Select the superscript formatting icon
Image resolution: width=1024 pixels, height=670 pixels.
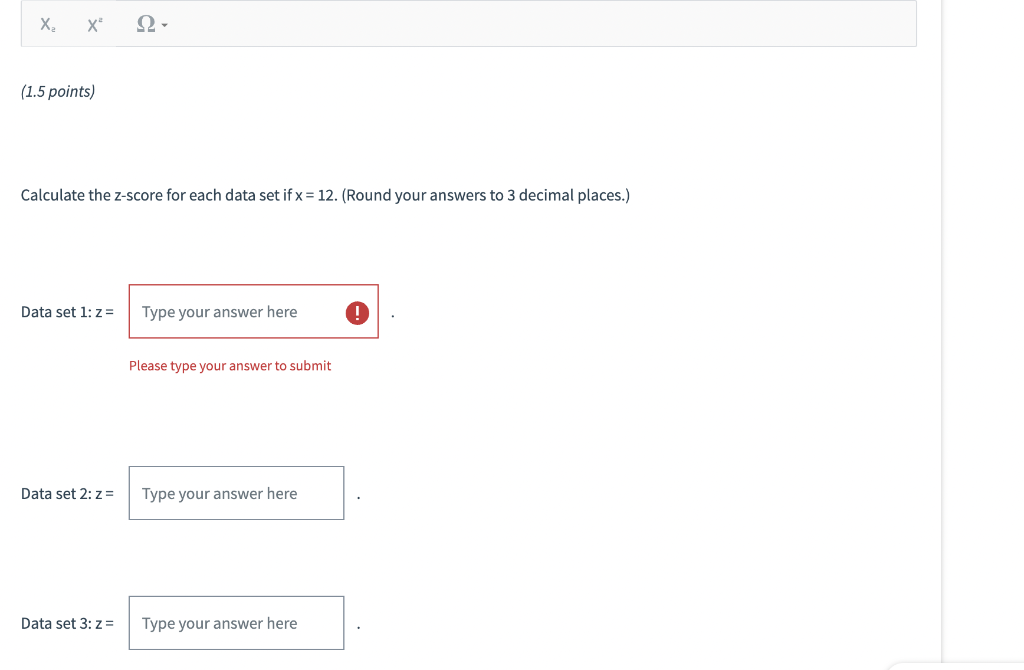pos(93,24)
